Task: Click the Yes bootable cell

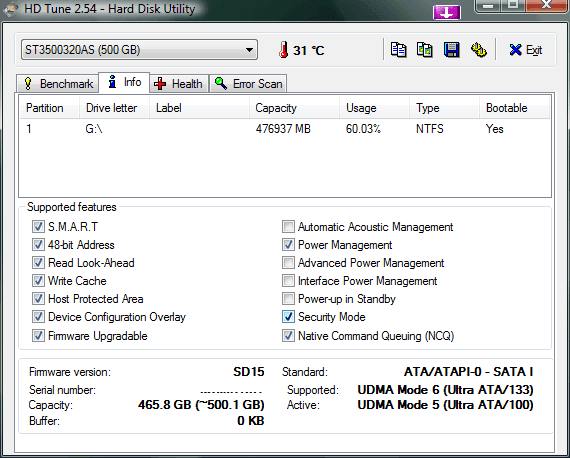Action: pyautogui.click(x=495, y=129)
